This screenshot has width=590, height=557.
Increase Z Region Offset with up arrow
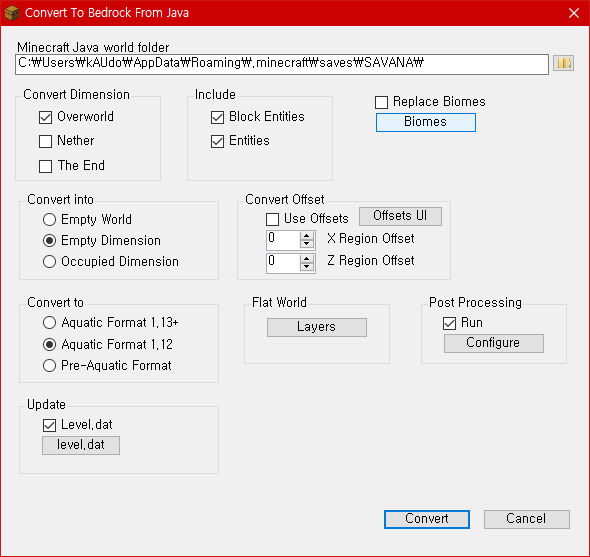tap(307, 259)
